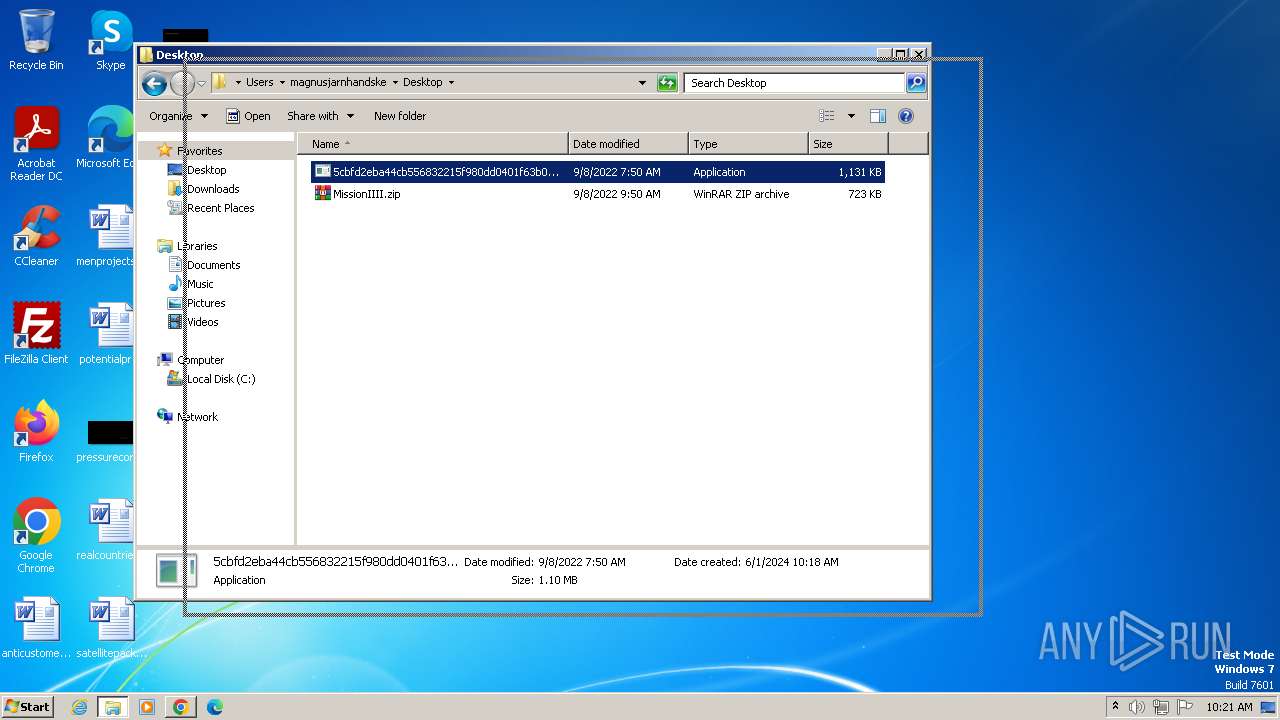
Task: Select Network in the navigation pane
Action: [197, 417]
